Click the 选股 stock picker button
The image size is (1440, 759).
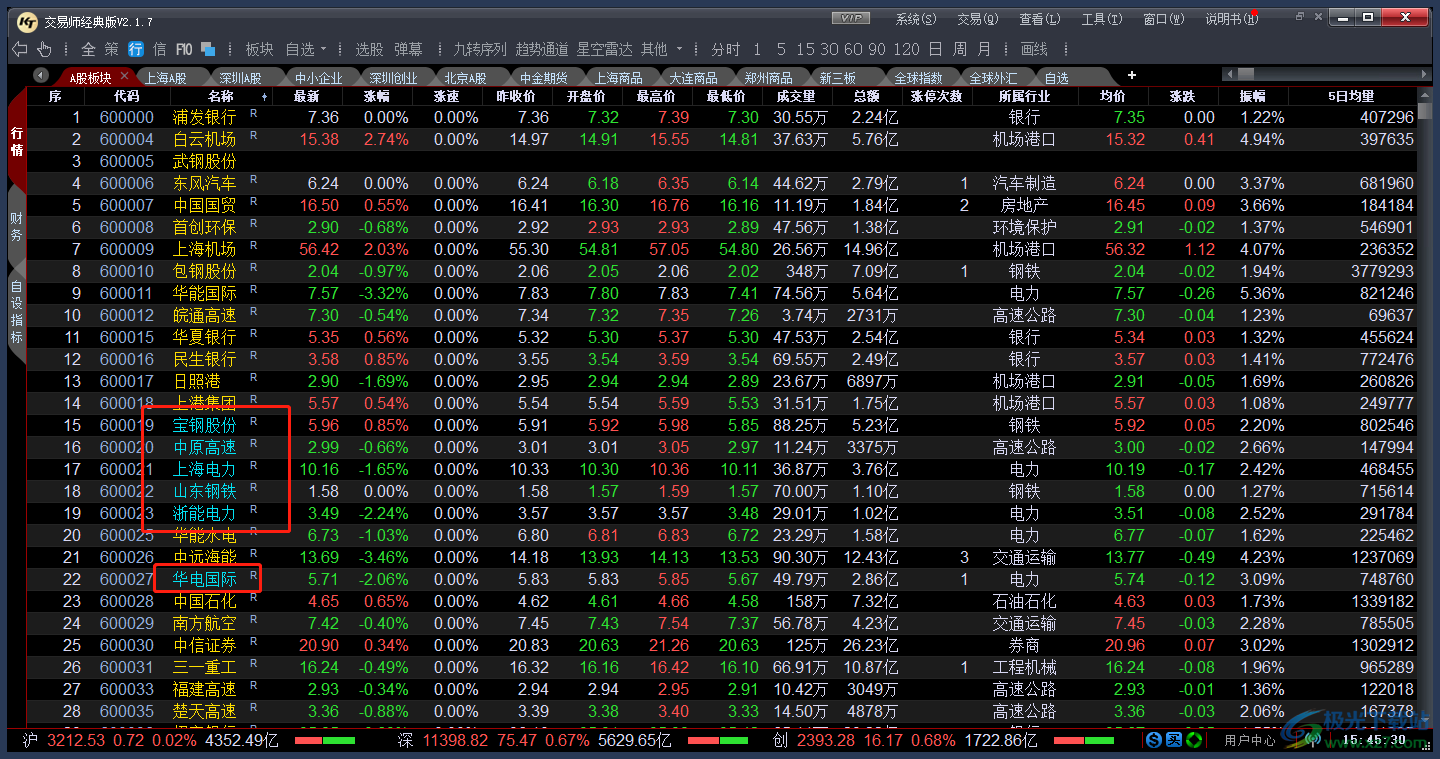click(369, 49)
